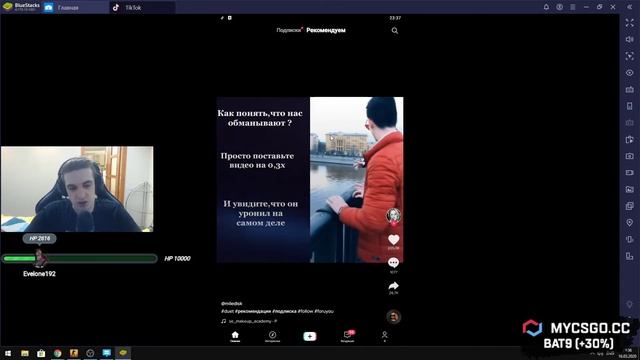640x360 pixels.
Task: Open media folder icon in sidebar
Action: (630, 189)
